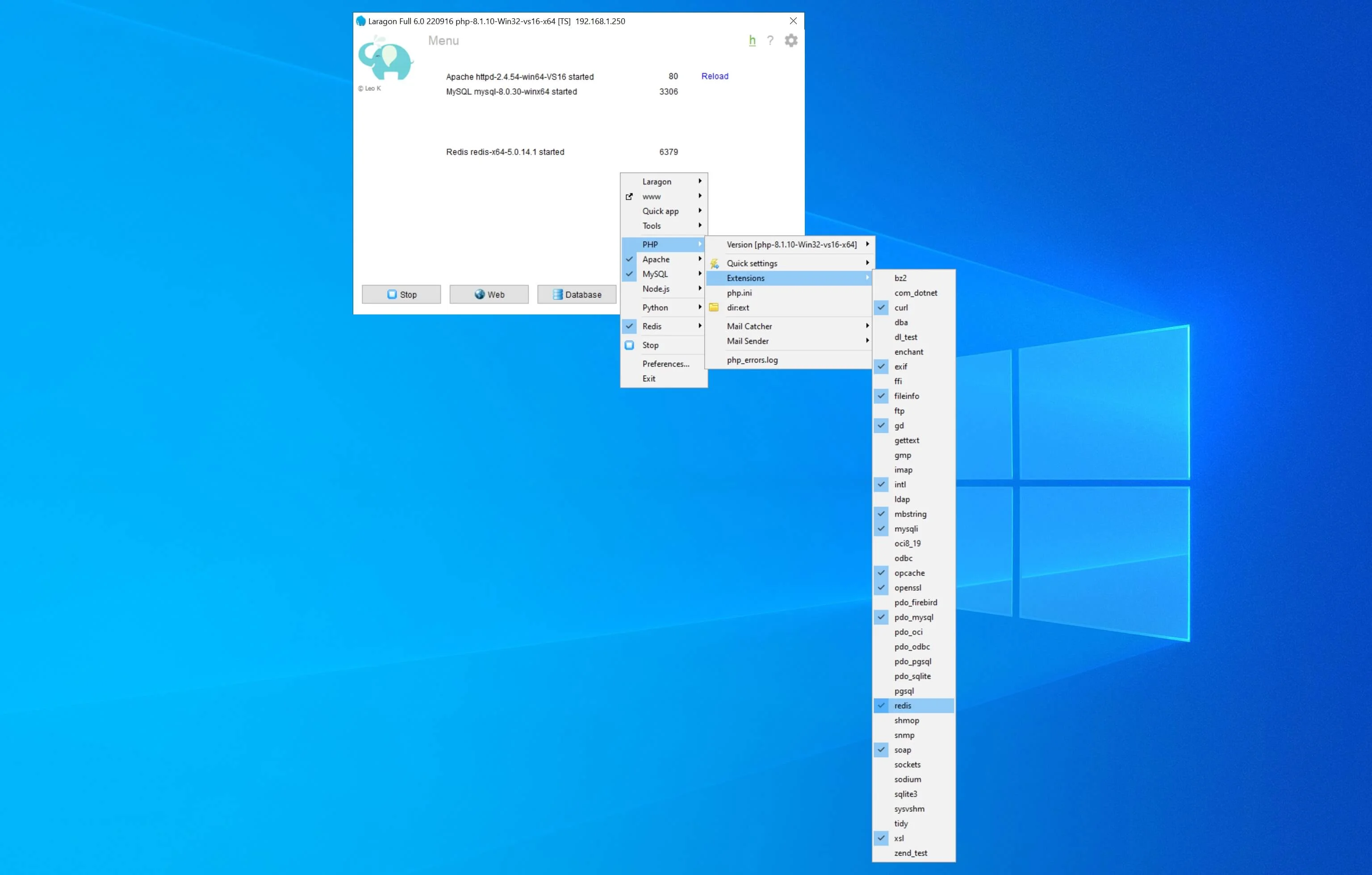Screen dimensions: 1372x875
Task: Choose Exit from the Laragon menu
Action: point(664,379)
